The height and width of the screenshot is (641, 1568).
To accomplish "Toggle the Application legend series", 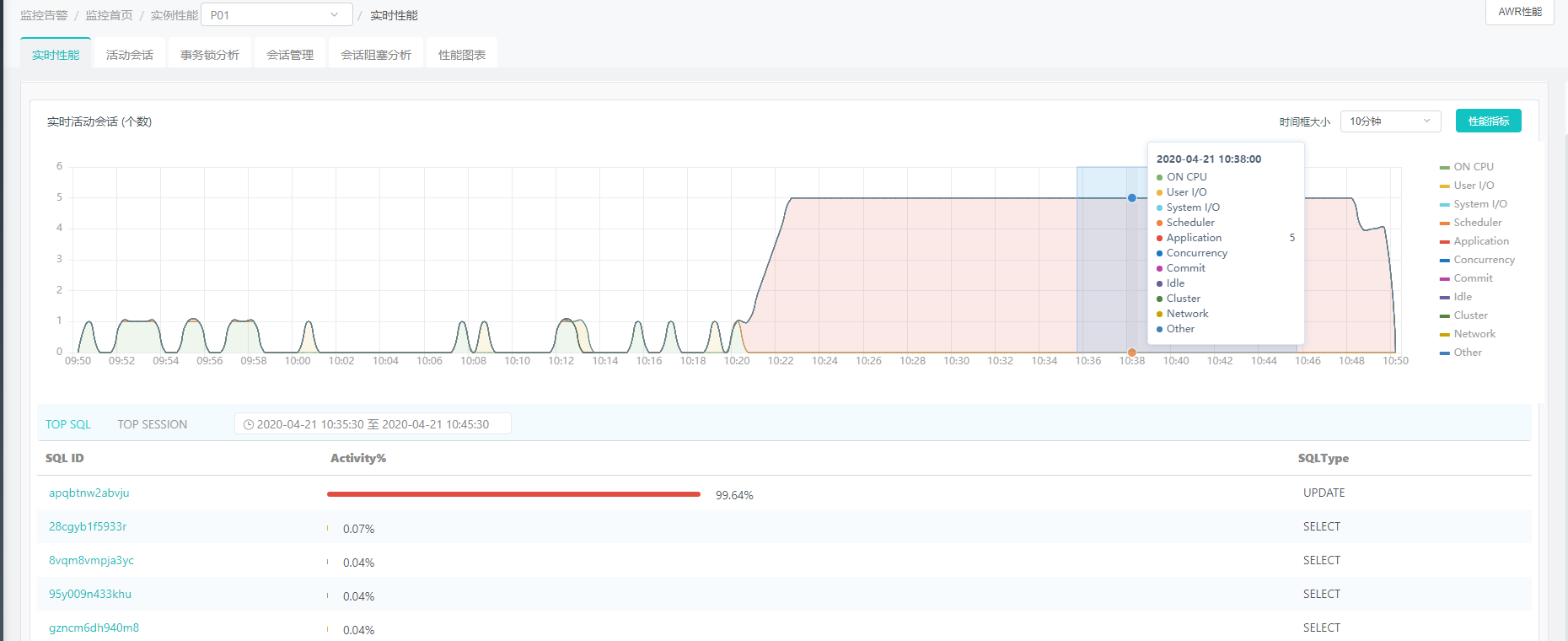I will point(1474,241).
